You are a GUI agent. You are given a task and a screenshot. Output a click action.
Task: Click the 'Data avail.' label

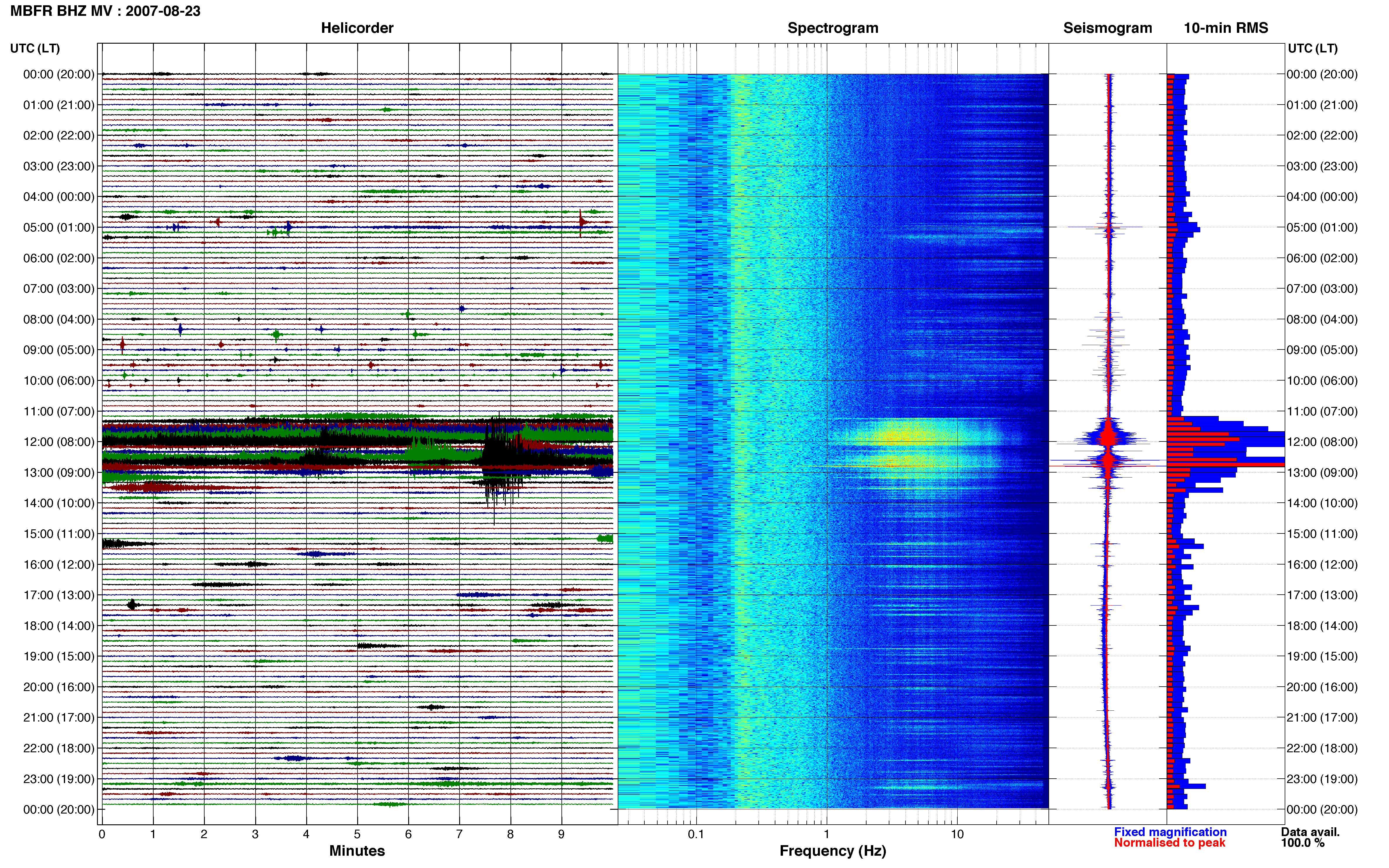tap(1310, 832)
